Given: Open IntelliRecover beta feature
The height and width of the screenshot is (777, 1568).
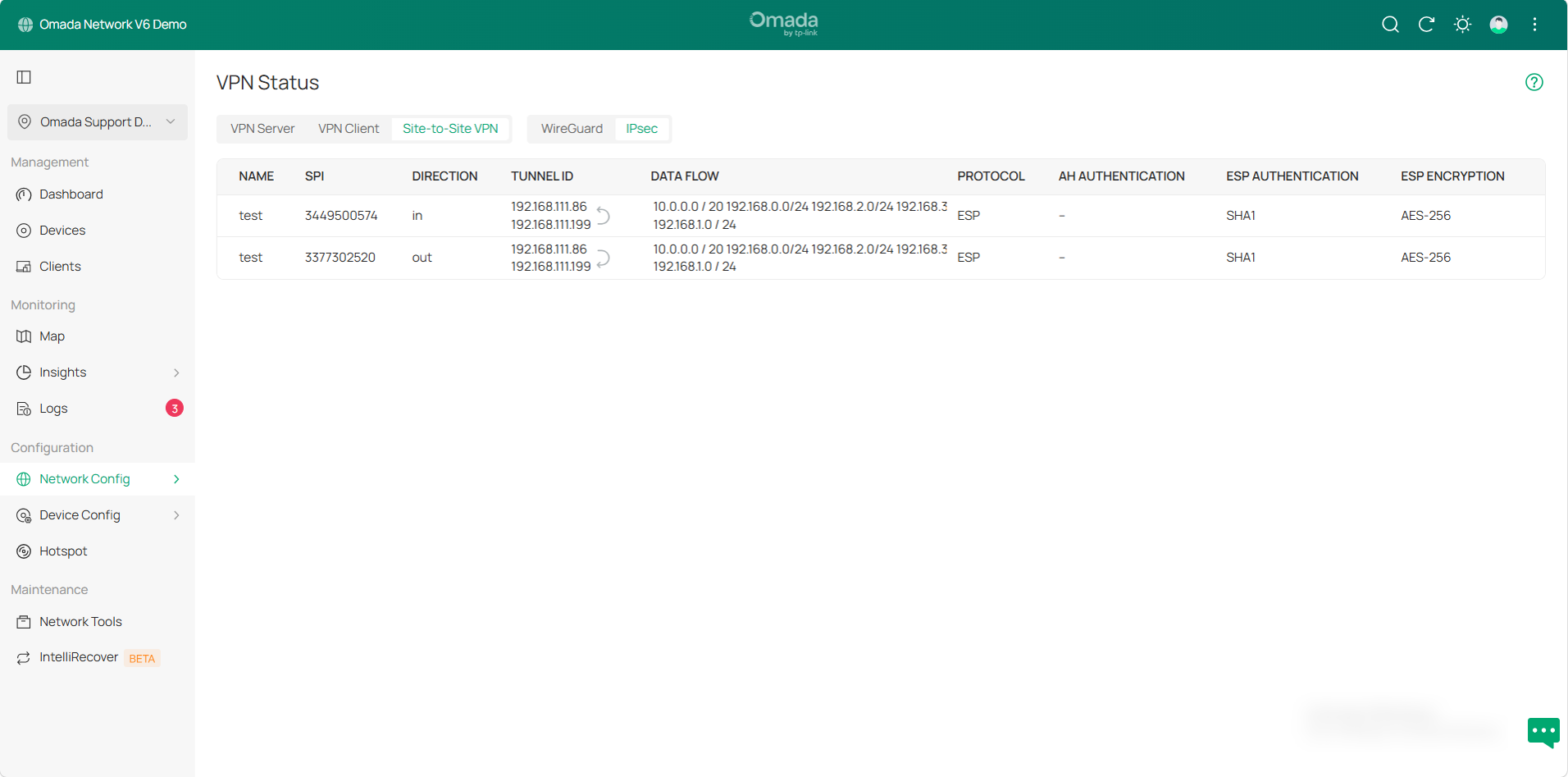Looking at the screenshot, I should pyautogui.click(x=79, y=657).
